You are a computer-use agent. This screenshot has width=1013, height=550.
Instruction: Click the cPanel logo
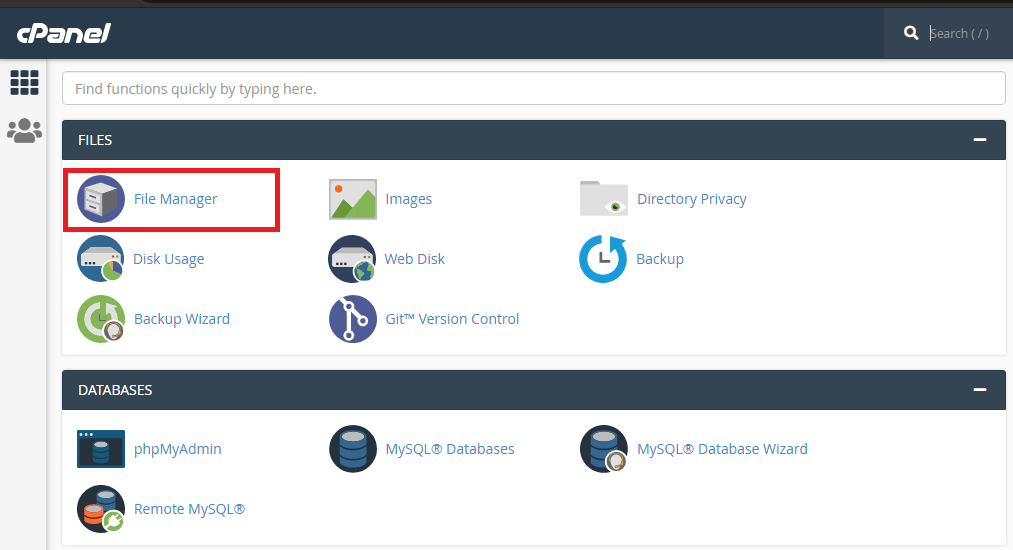63,33
